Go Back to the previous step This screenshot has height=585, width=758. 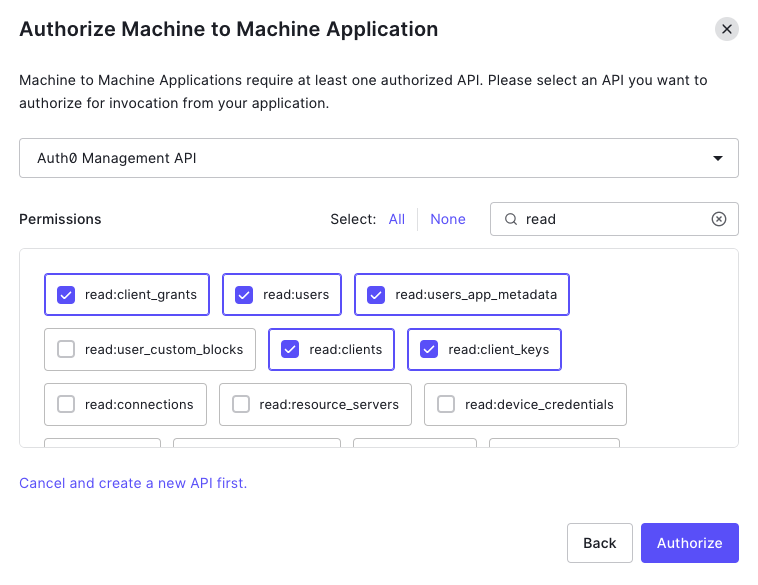pyautogui.click(x=599, y=543)
